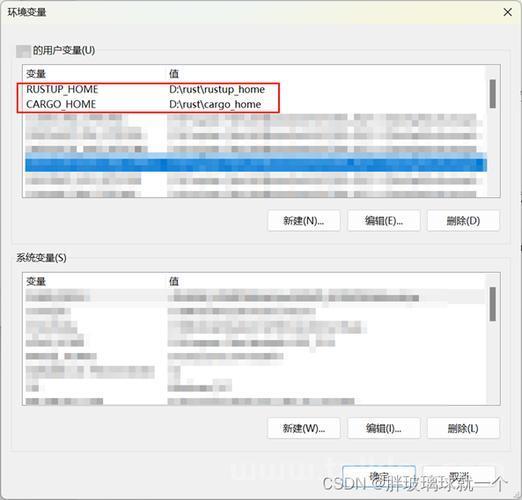Click 新建(W)... to add system variable
Viewport: 522px width, 500px height.
click(304, 428)
